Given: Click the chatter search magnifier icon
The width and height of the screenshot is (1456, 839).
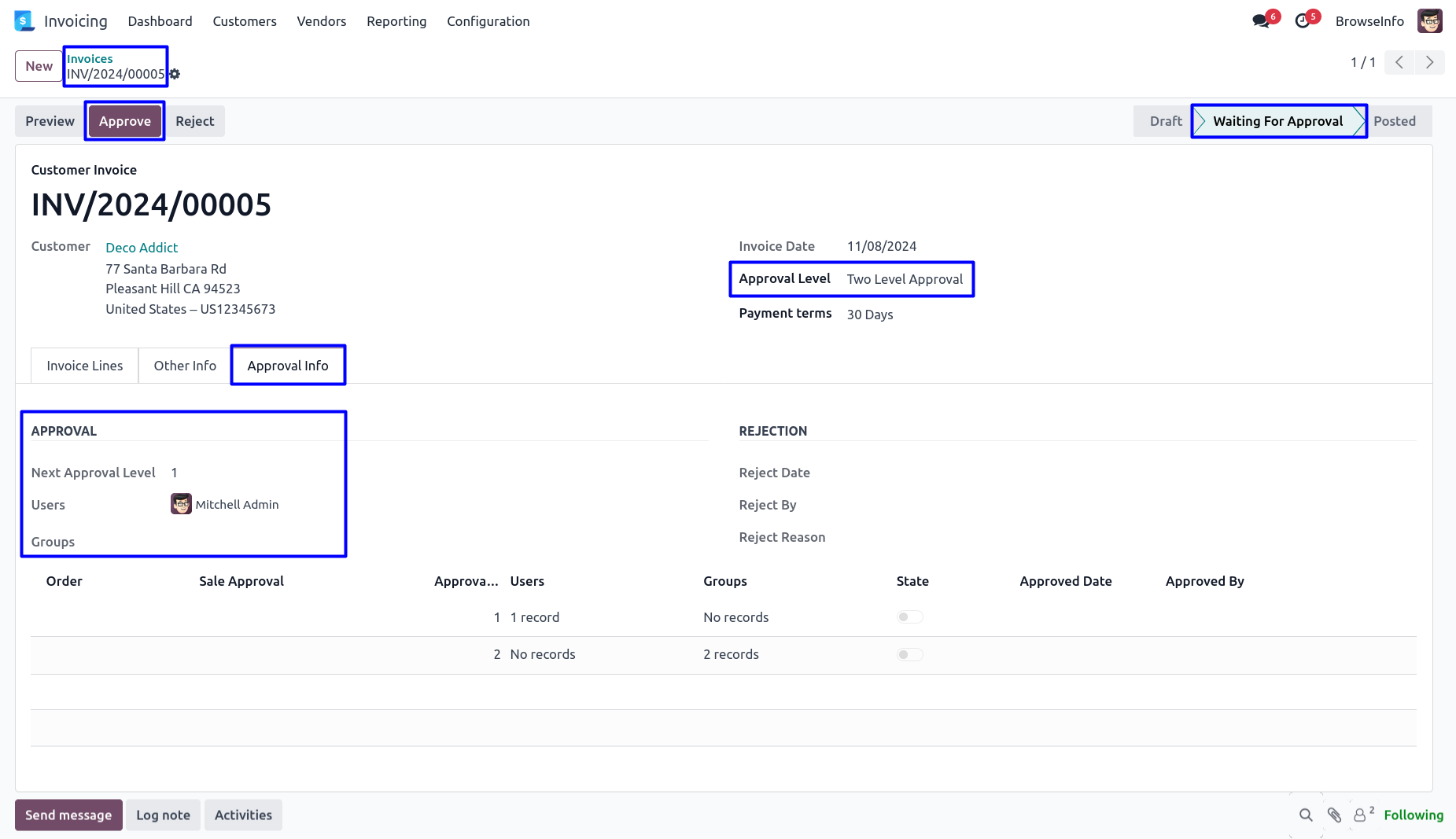Looking at the screenshot, I should coord(1306,815).
